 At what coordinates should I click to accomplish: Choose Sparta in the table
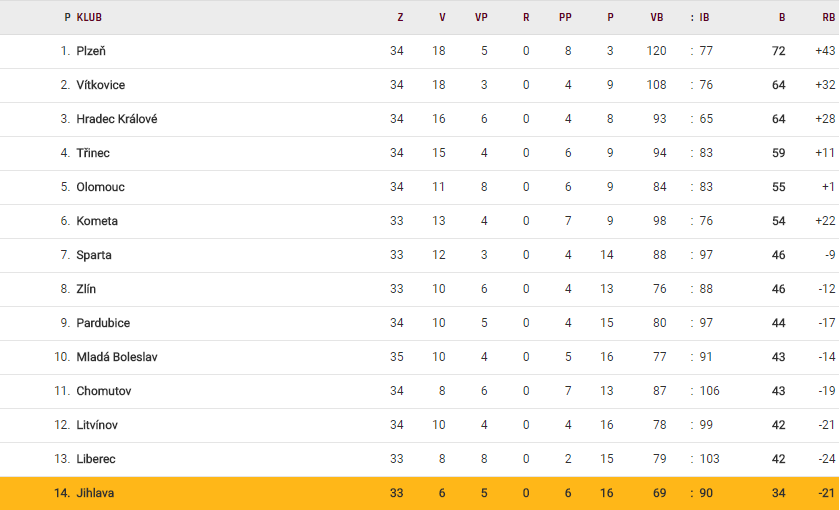tap(94, 255)
